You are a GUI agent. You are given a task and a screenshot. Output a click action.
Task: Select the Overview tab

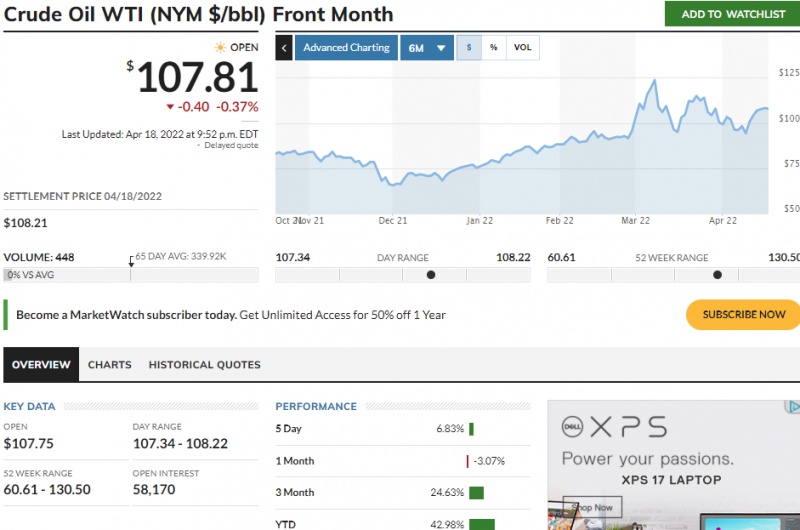click(x=41, y=365)
